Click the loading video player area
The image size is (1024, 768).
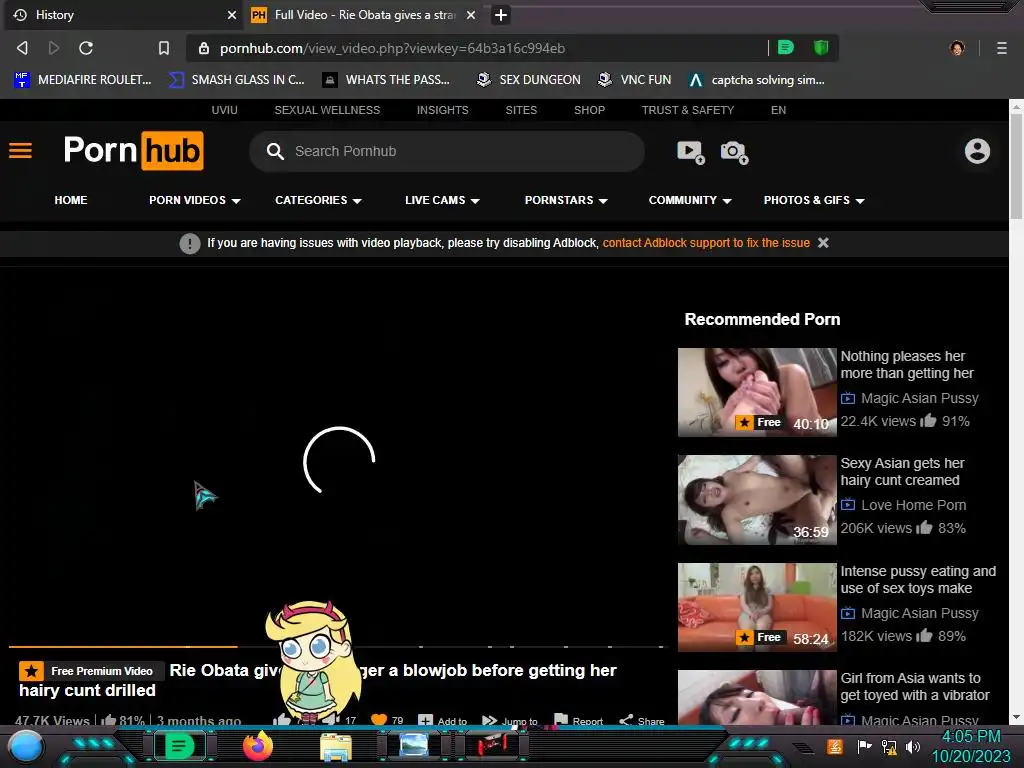tap(338, 457)
